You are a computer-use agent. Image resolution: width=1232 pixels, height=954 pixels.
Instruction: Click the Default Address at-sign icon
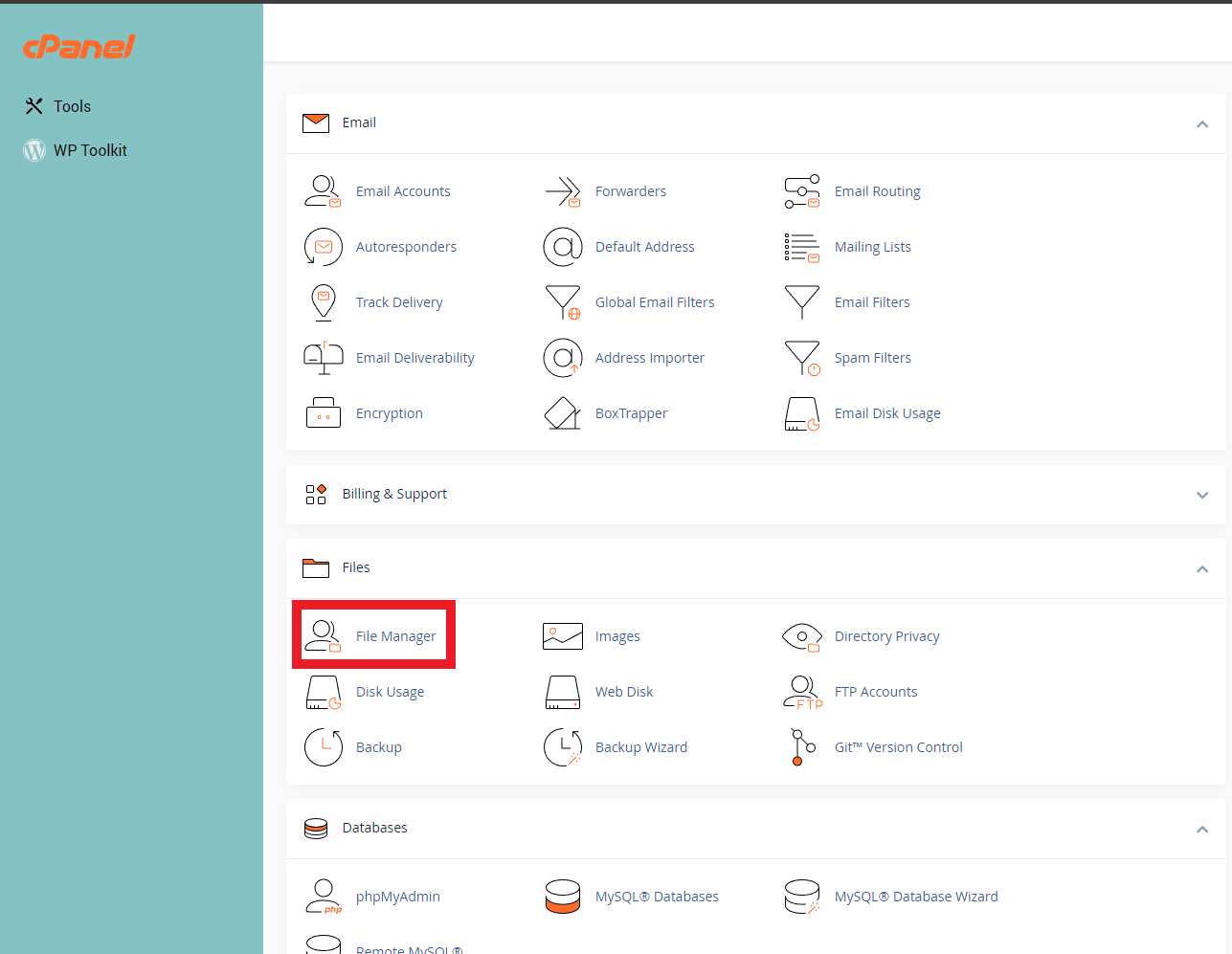point(563,247)
